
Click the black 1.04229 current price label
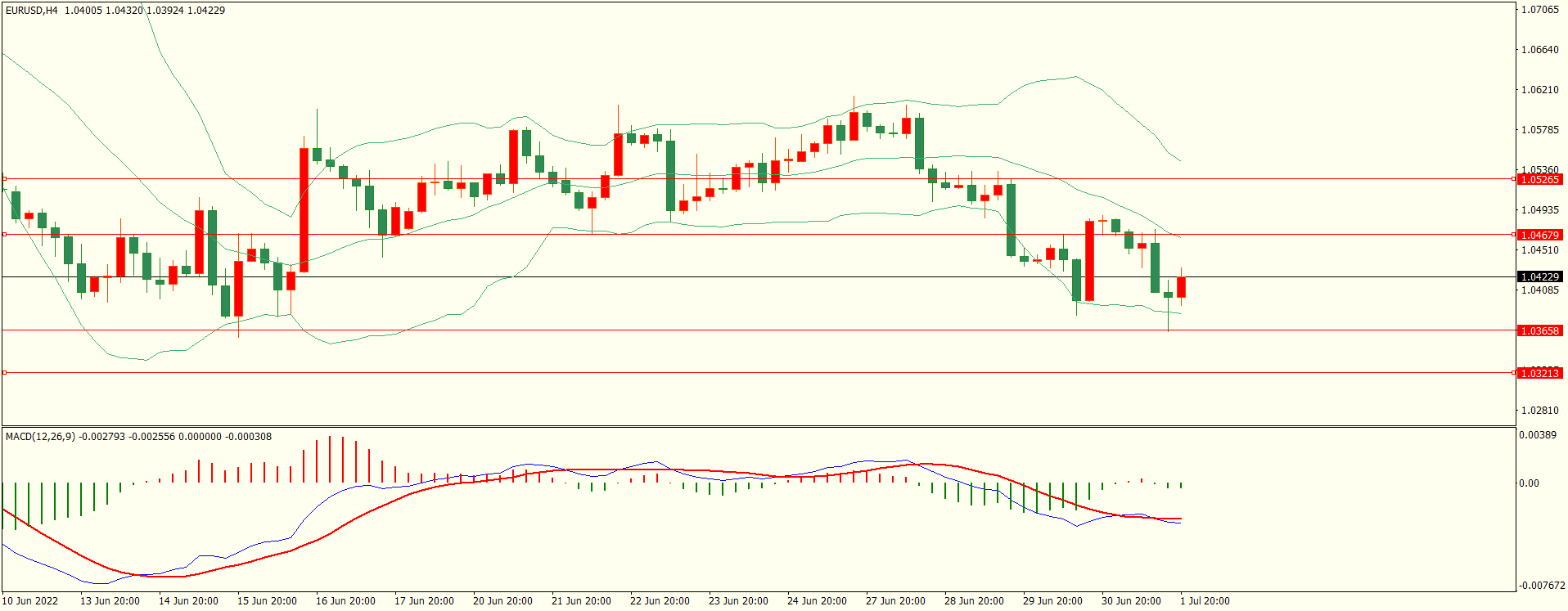(x=1539, y=276)
